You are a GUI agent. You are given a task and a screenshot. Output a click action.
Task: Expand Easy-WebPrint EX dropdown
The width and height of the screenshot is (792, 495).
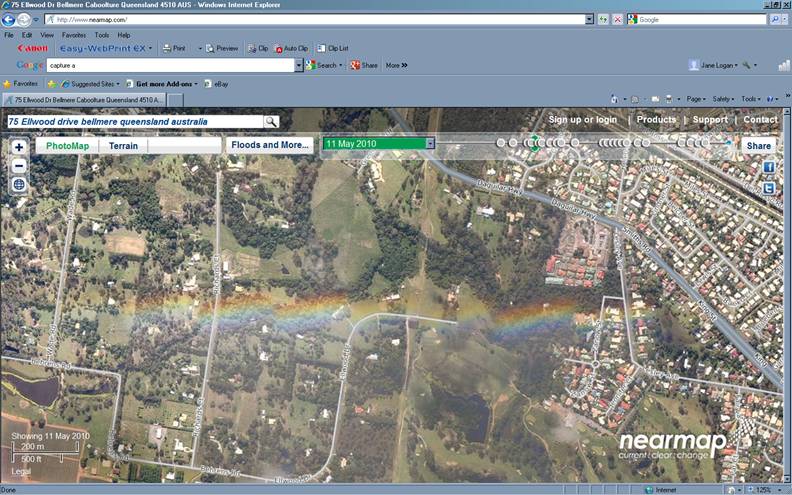click(x=149, y=48)
